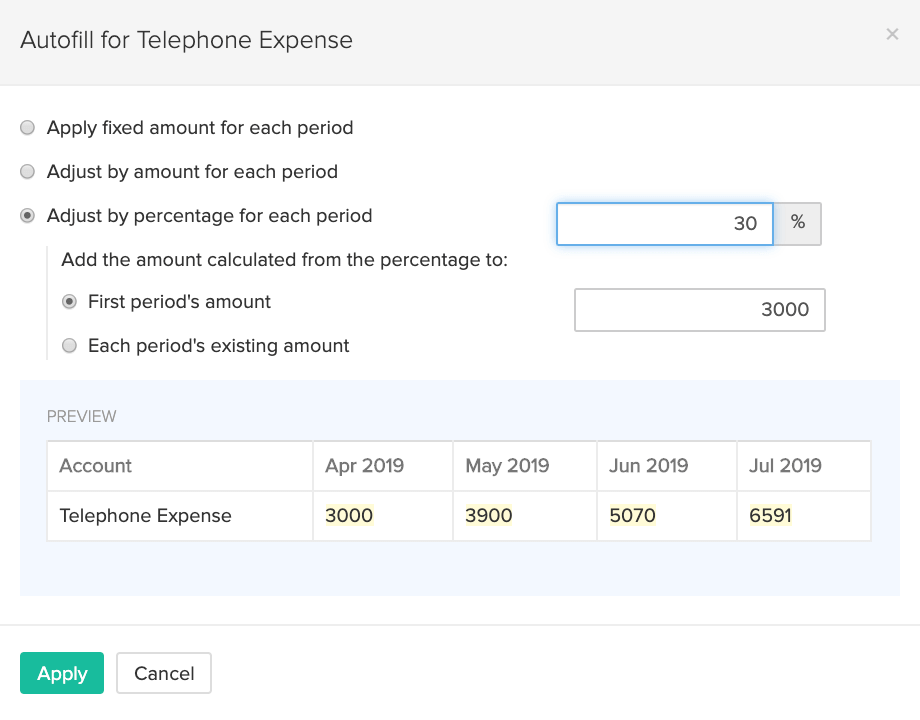Image resolution: width=920 pixels, height=720 pixels.
Task: Choose First period's amount option
Action: [70, 301]
